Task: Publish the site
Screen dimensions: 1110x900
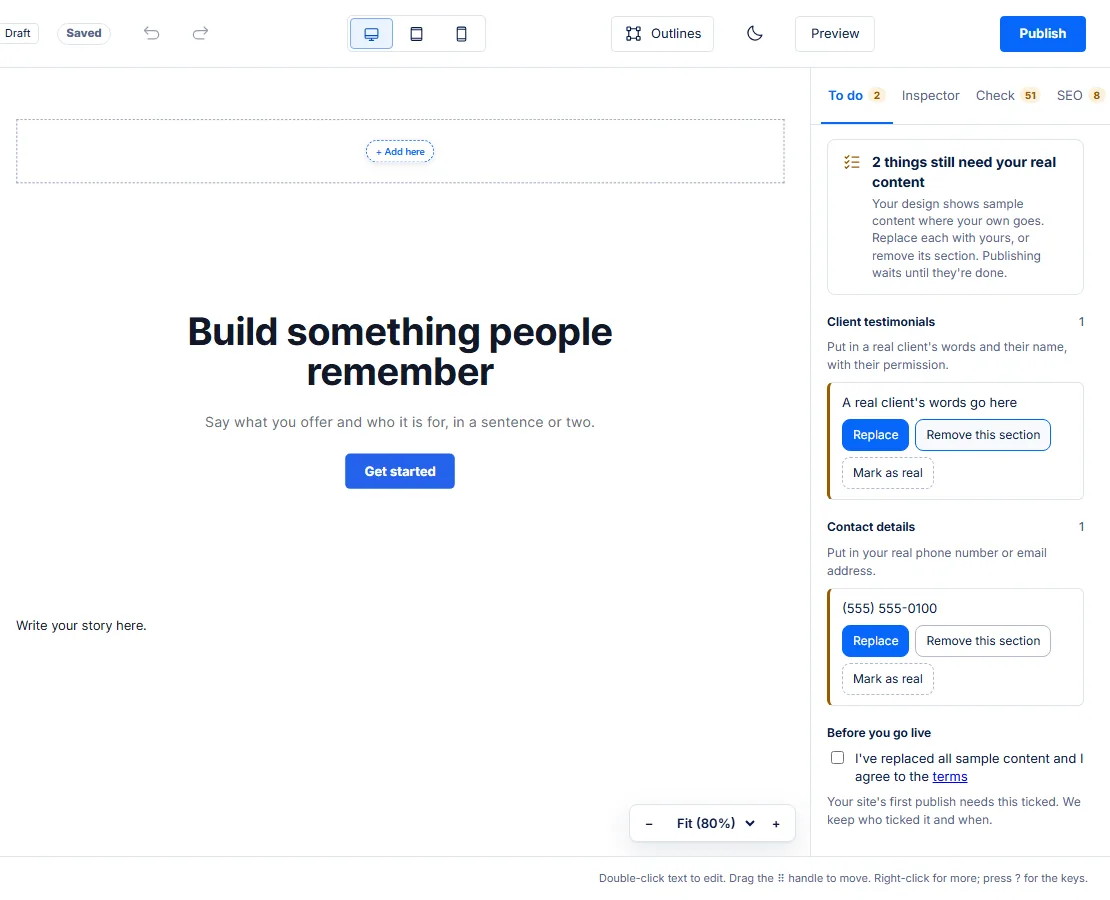Action: pyautogui.click(x=1042, y=34)
